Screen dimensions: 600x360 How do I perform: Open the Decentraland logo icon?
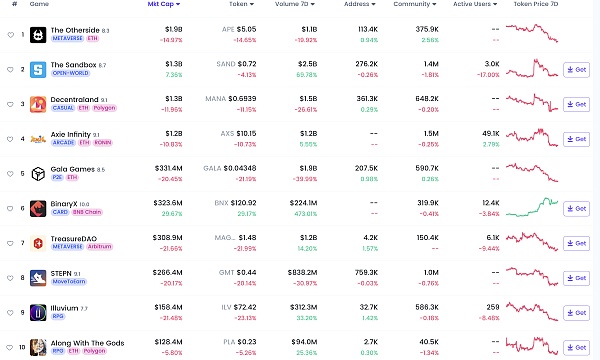(x=38, y=104)
